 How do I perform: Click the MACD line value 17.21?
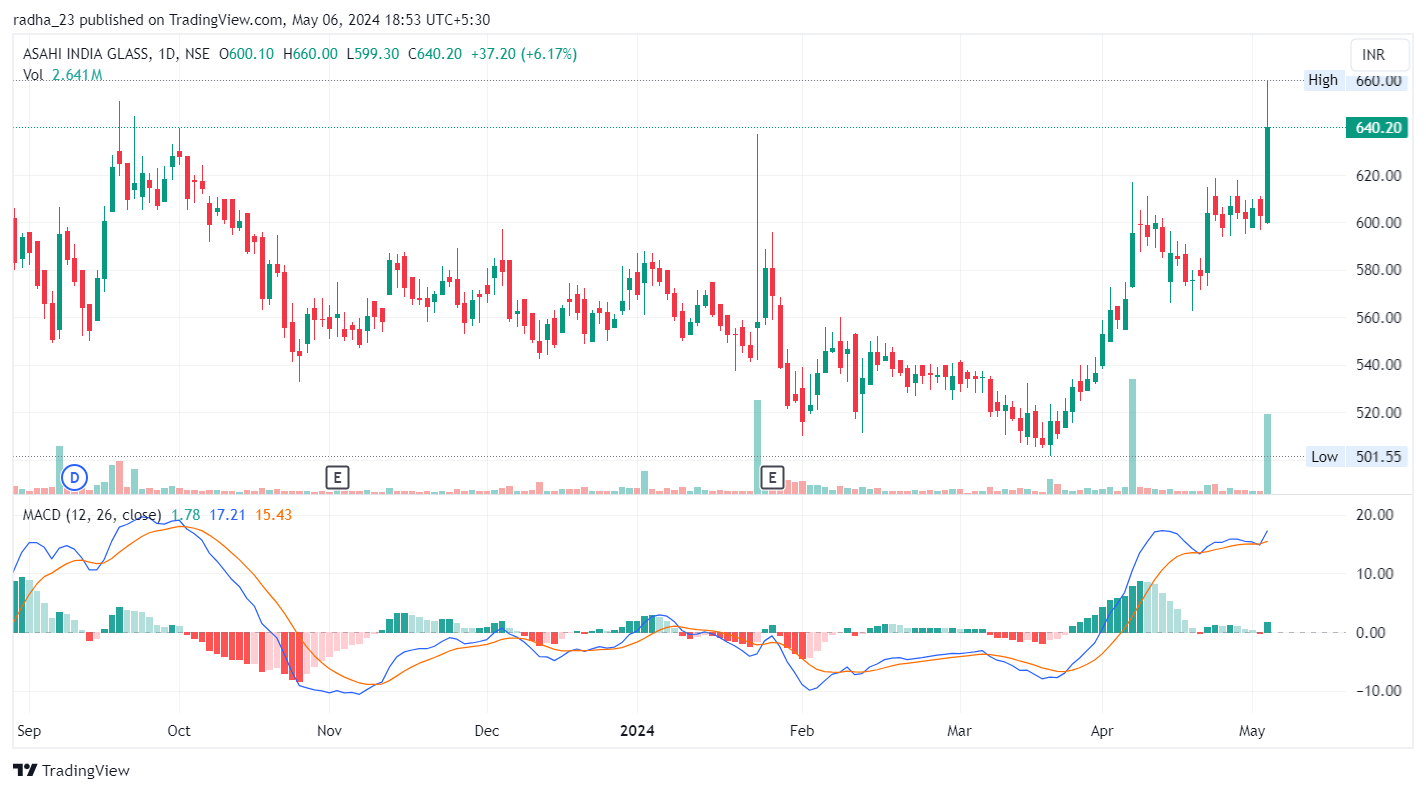[x=227, y=514]
